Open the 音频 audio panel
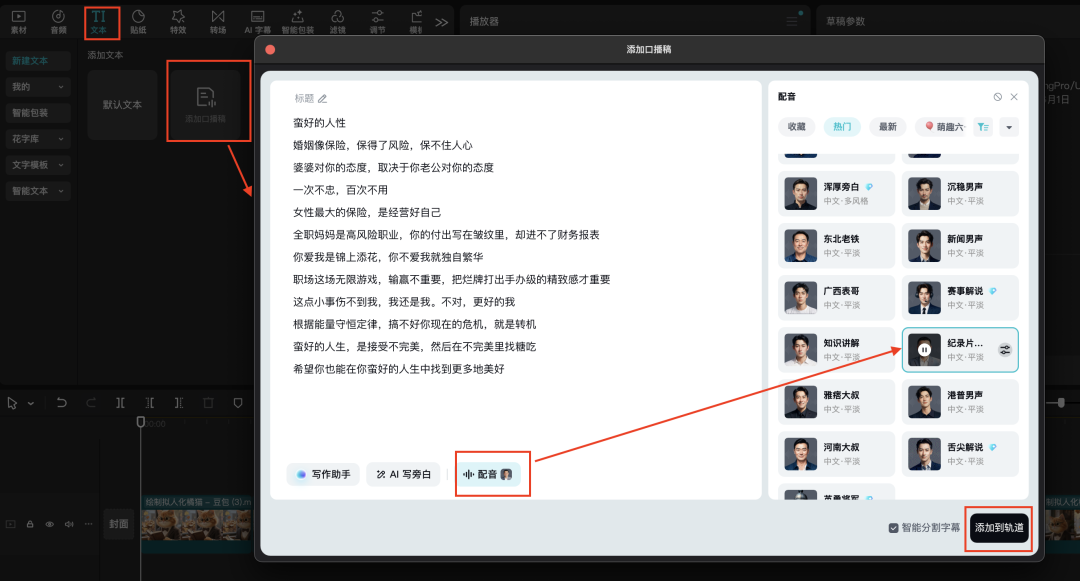The height and width of the screenshot is (581, 1080). click(x=58, y=22)
